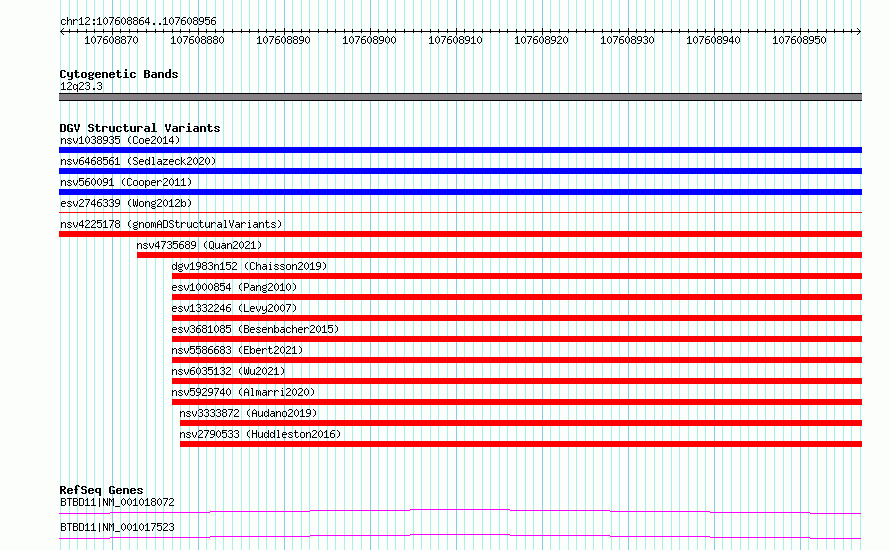Open the nsv560091 (Cooper2011) label

click(x=126, y=182)
